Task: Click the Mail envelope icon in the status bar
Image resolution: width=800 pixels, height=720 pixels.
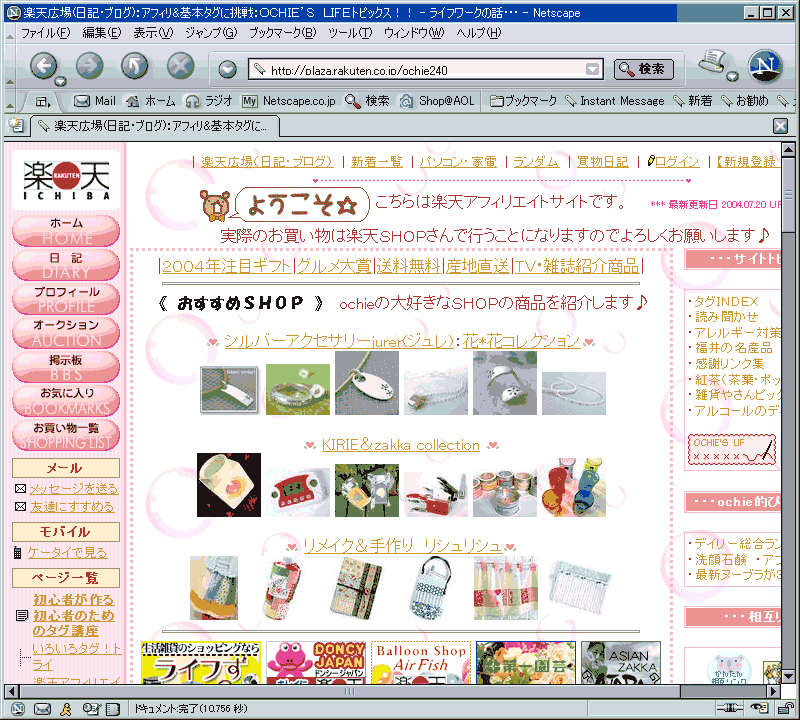Action: (x=42, y=709)
